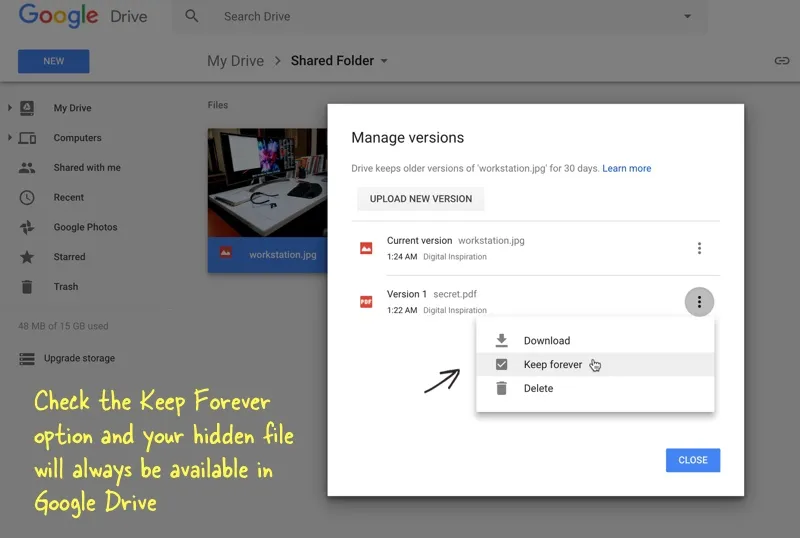Click the Recent clock icon
Viewport: 800px width, 538px height.
(x=27, y=198)
